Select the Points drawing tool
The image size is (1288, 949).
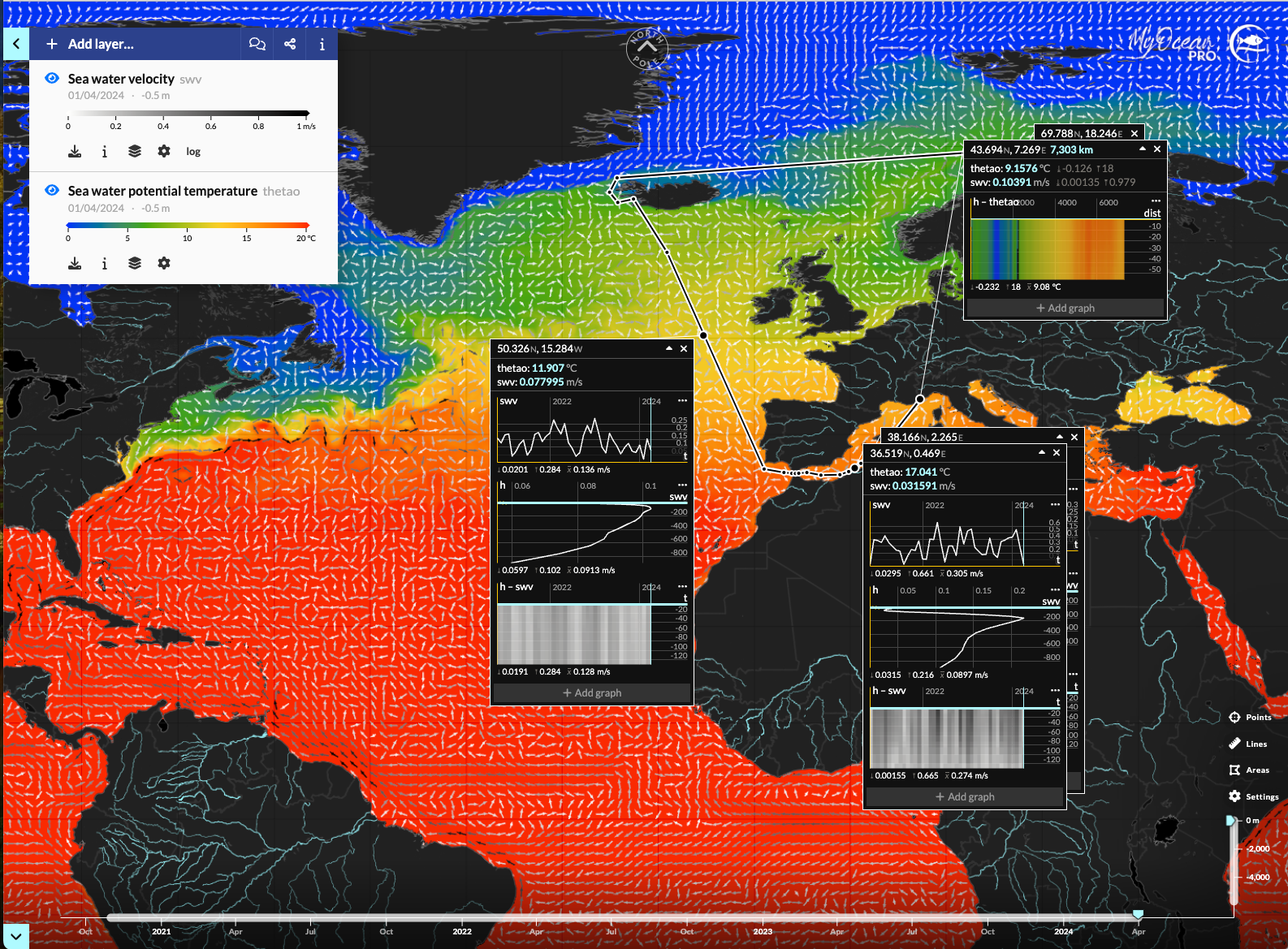click(x=1250, y=717)
